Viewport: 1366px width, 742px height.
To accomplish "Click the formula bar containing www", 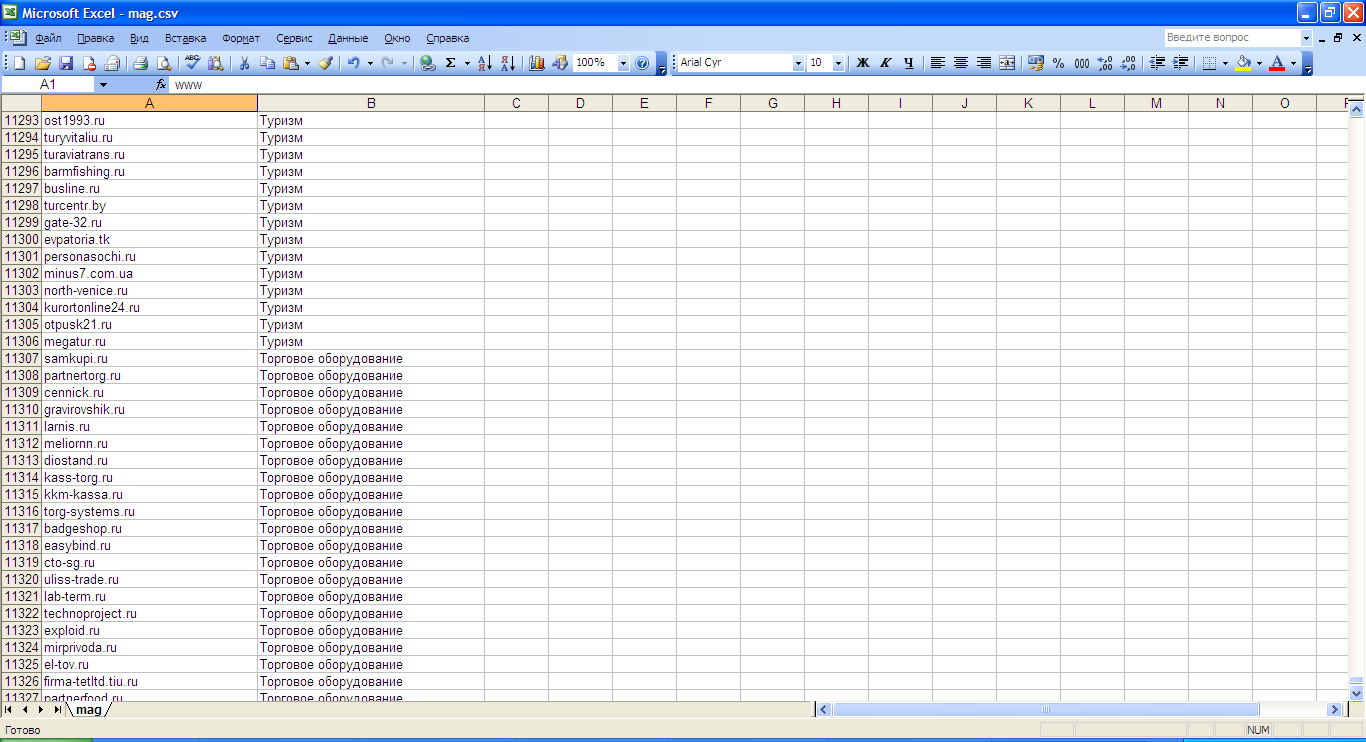I will coord(765,85).
